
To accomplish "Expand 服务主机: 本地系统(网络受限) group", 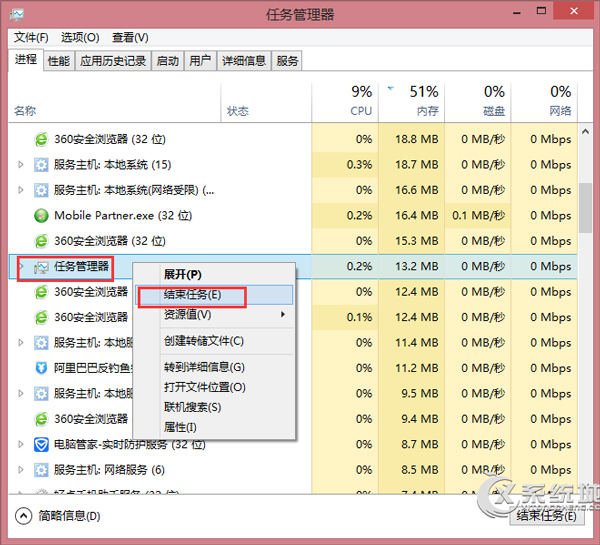I will 21,190.
